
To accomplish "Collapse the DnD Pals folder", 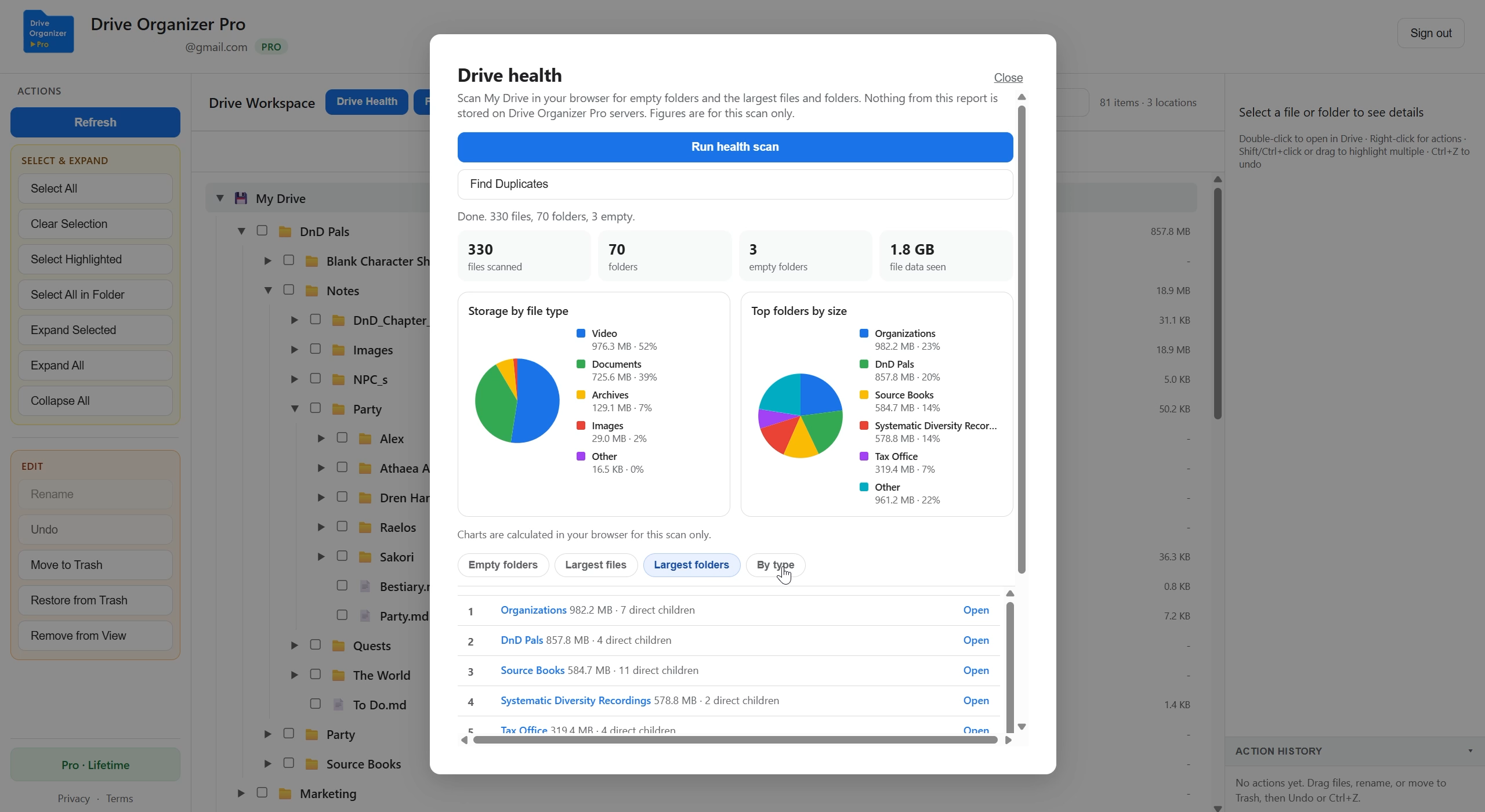I will click(241, 231).
